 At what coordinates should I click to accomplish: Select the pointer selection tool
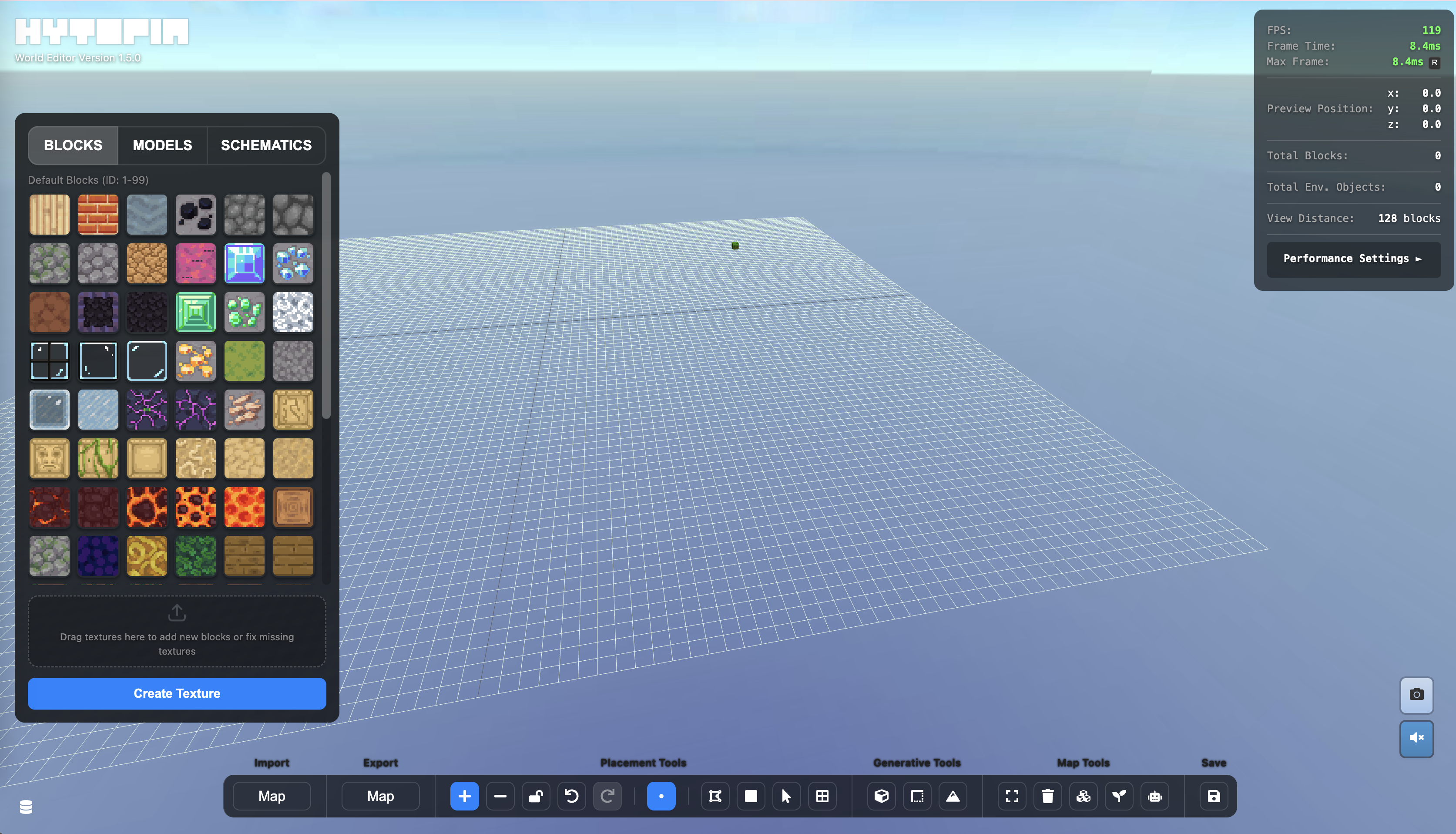pos(787,796)
